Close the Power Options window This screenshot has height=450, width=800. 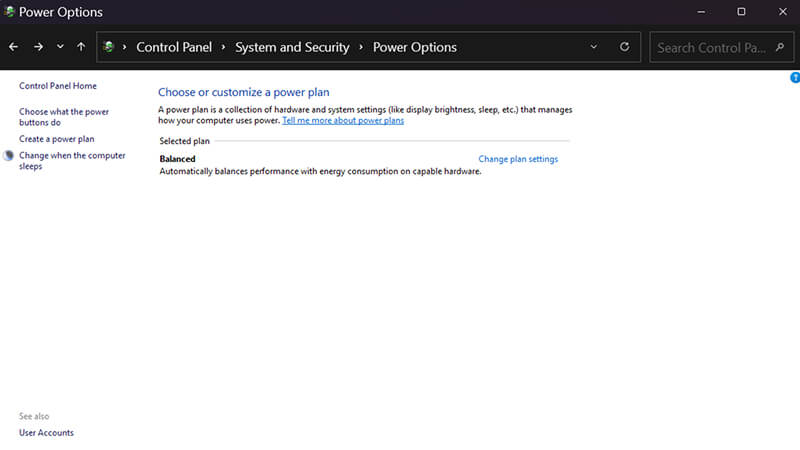(783, 12)
